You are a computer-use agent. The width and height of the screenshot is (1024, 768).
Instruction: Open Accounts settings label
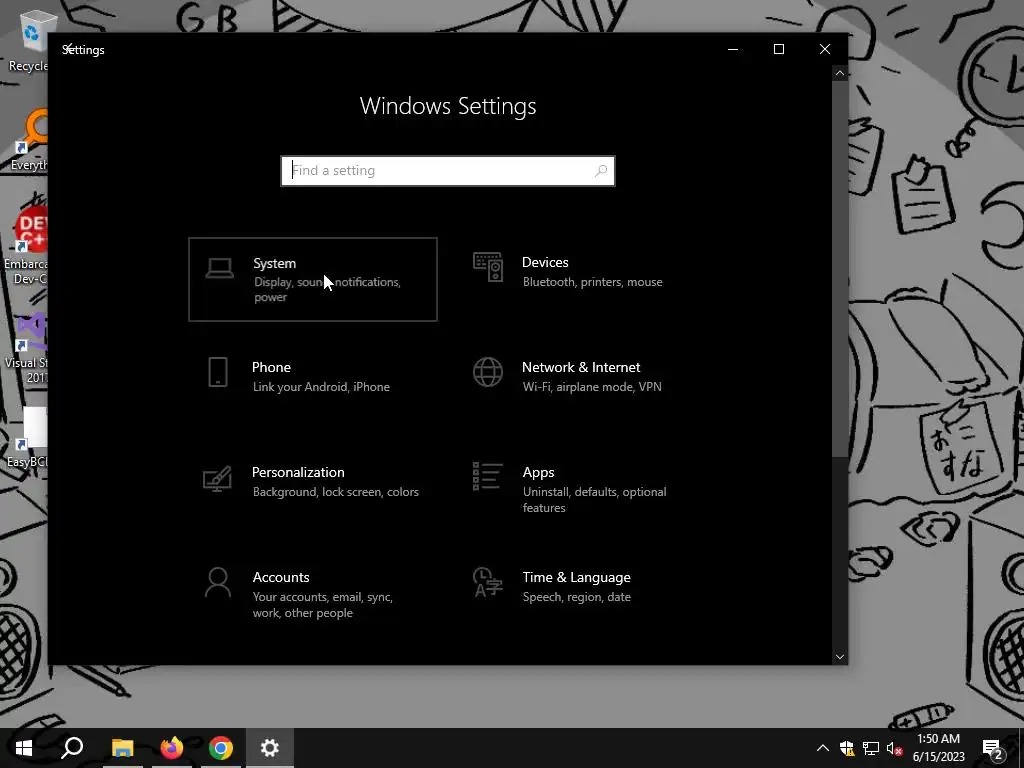coord(281,577)
